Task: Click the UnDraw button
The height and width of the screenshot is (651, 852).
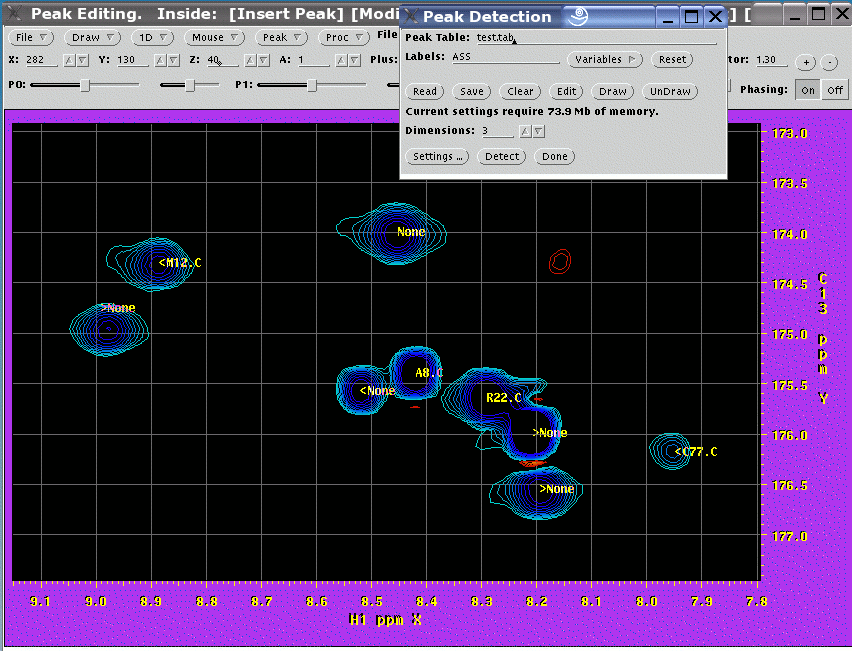Action: pos(670,91)
